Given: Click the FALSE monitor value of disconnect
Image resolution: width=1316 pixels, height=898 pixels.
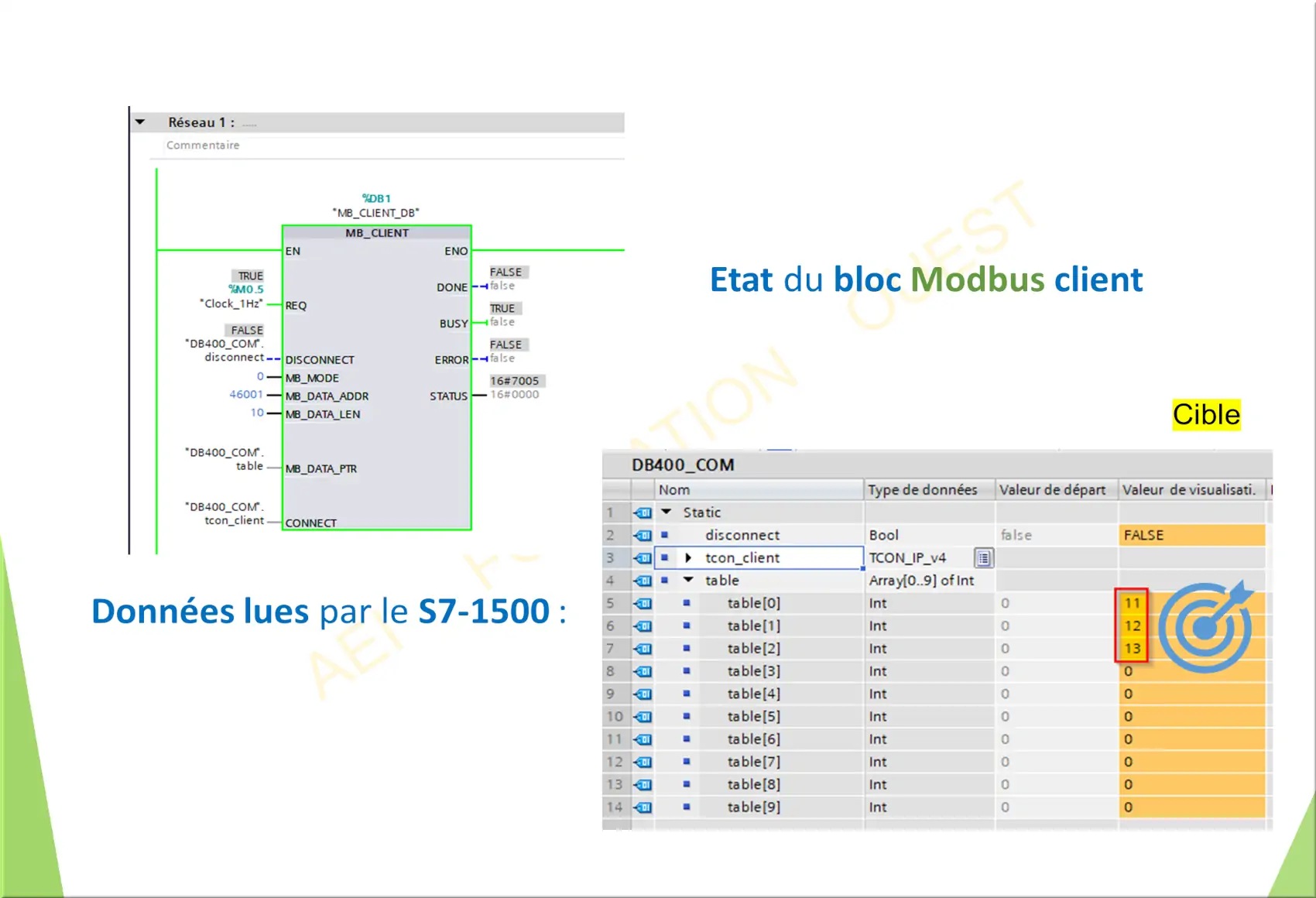Looking at the screenshot, I should click(1192, 535).
